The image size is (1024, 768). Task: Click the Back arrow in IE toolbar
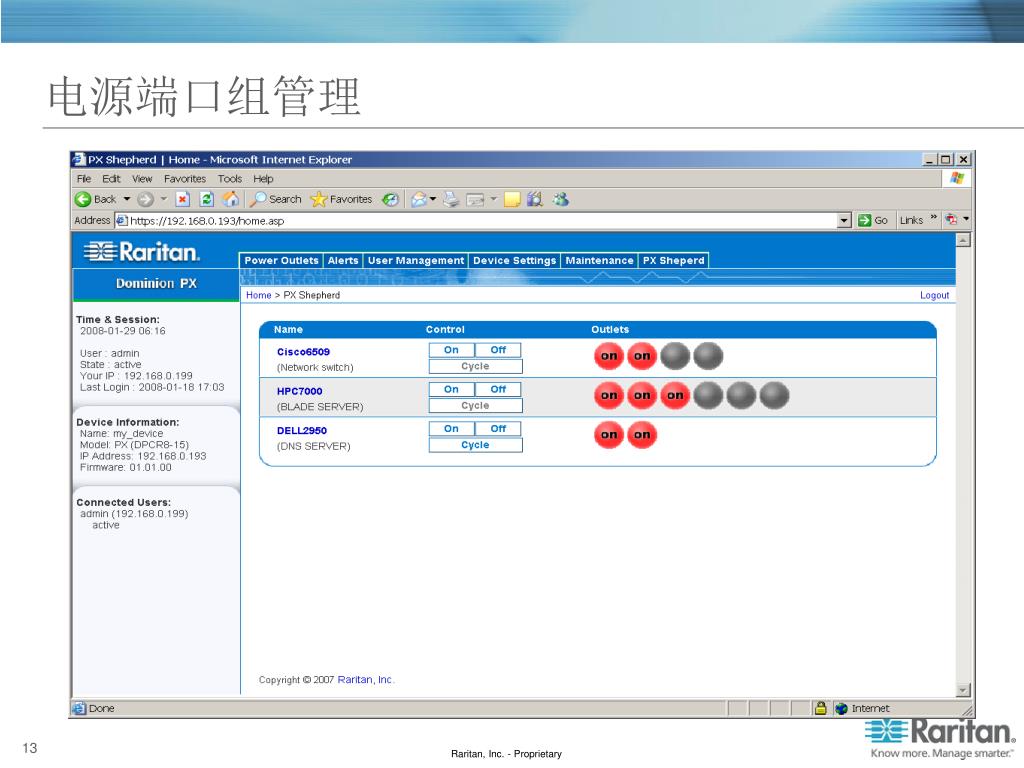83,199
